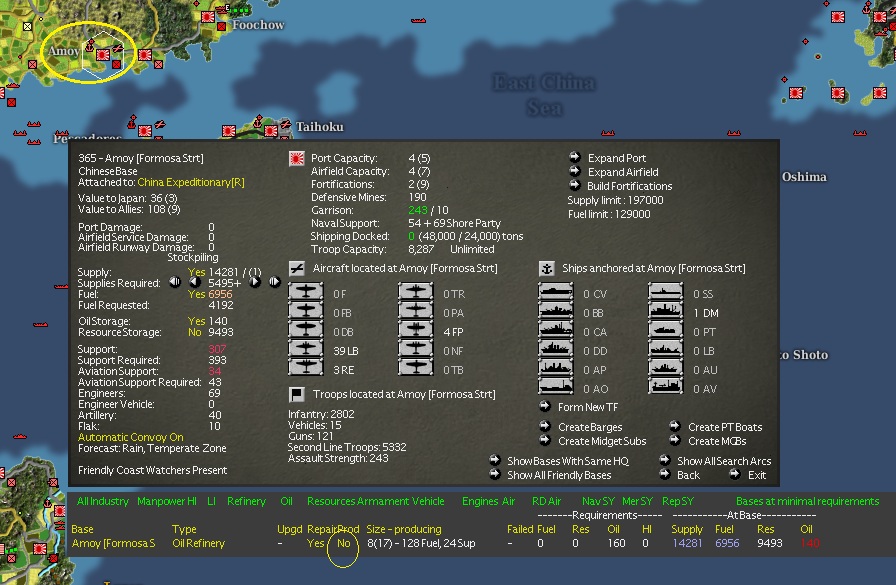Click the Transport (TR) aircraft icon

click(x=415, y=292)
